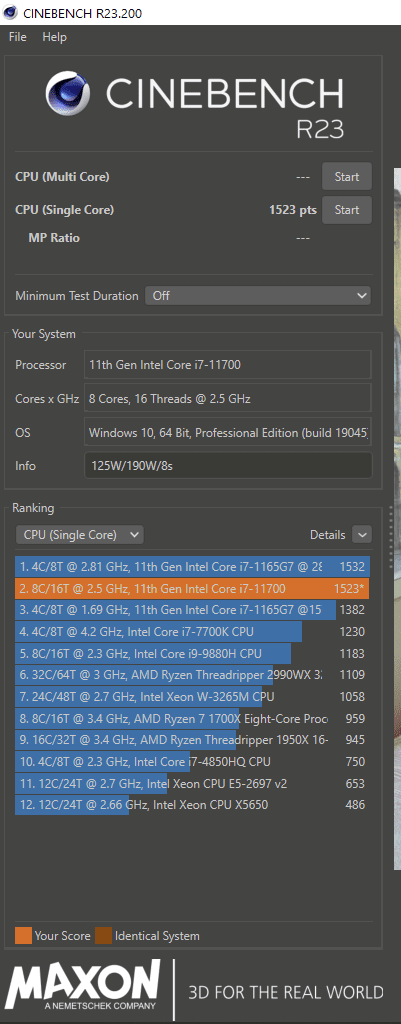The height and width of the screenshot is (1024, 401).
Task: Open the Help menu
Action: (x=54, y=37)
